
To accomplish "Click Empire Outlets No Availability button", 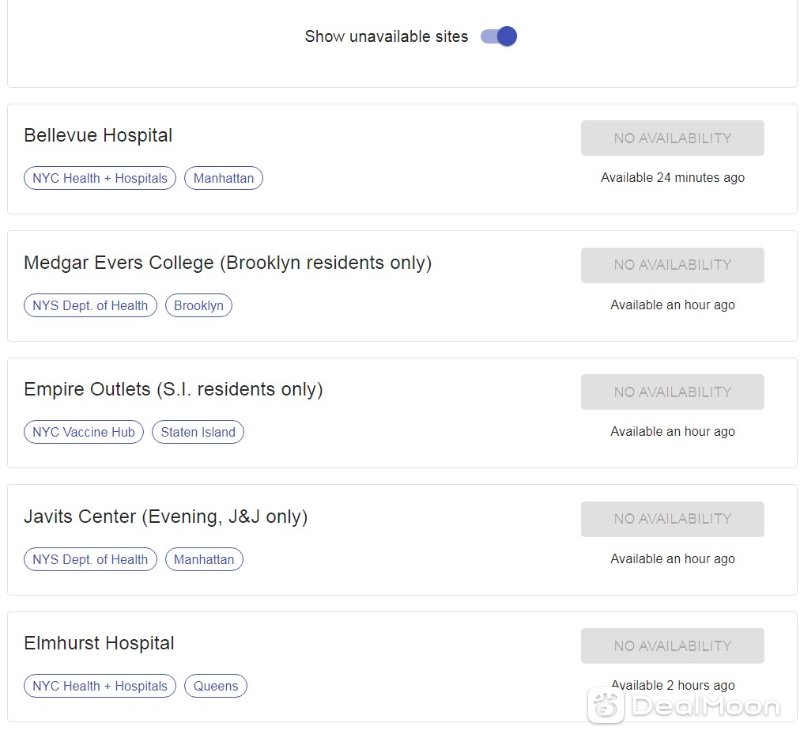I will coord(672,392).
